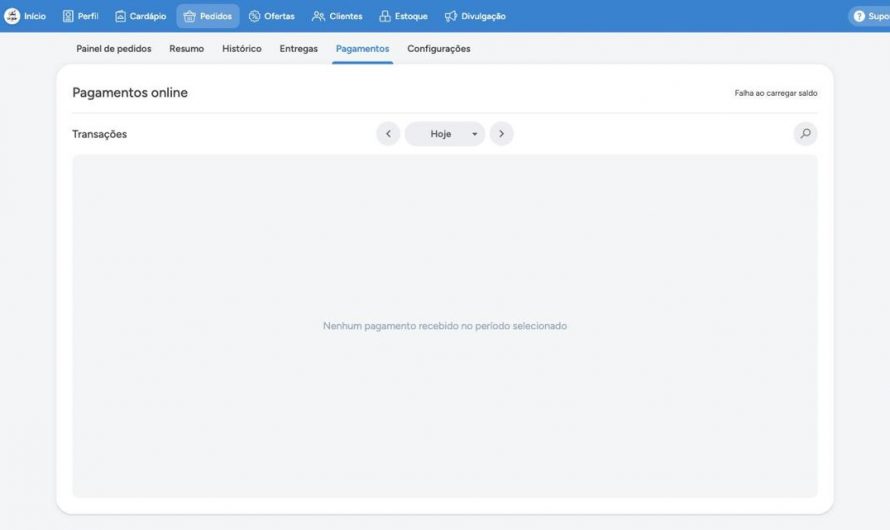Viewport: 890px width, 530px height.
Task: Click 'Nenhum pagamento recebido no período selecionado' text
Action: (445, 326)
